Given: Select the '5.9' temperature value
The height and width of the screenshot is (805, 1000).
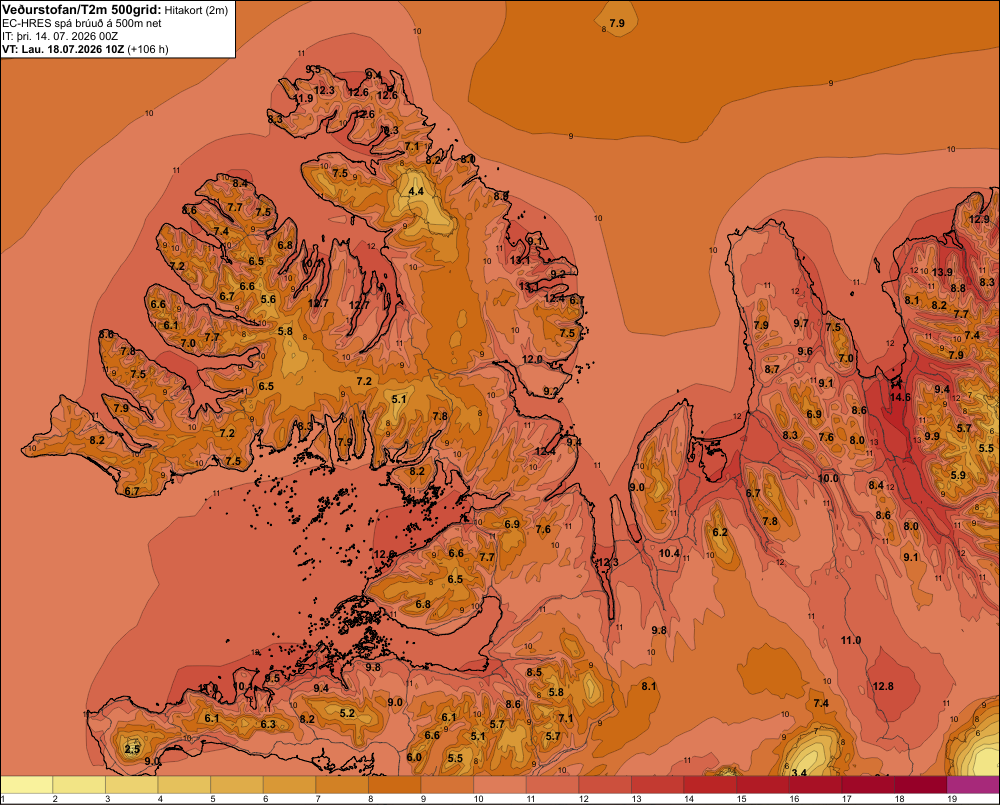Looking at the screenshot, I should point(958,475).
